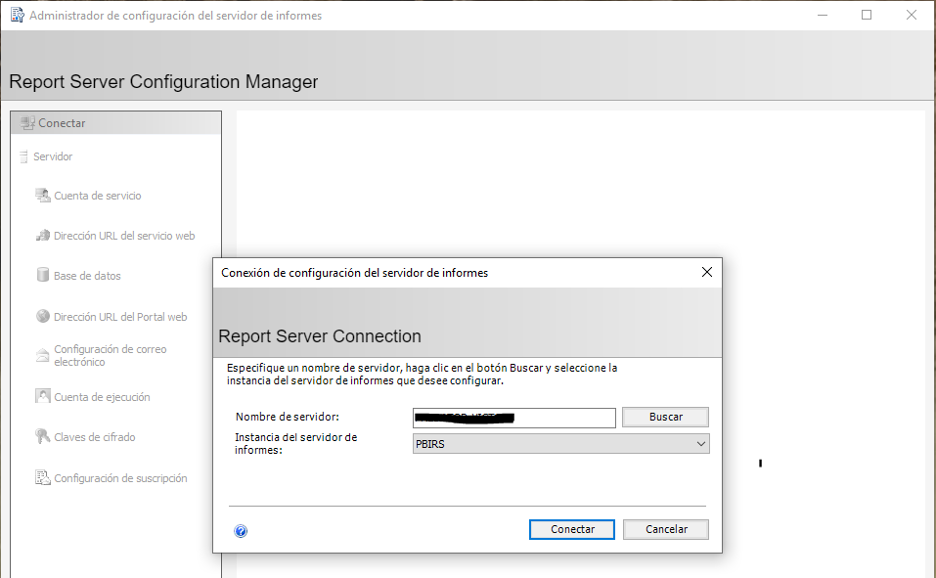The width and height of the screenshot is (936, 578).
Task: Click the Dirección URL del servicio web icon
Action: [x=43, y=236]
